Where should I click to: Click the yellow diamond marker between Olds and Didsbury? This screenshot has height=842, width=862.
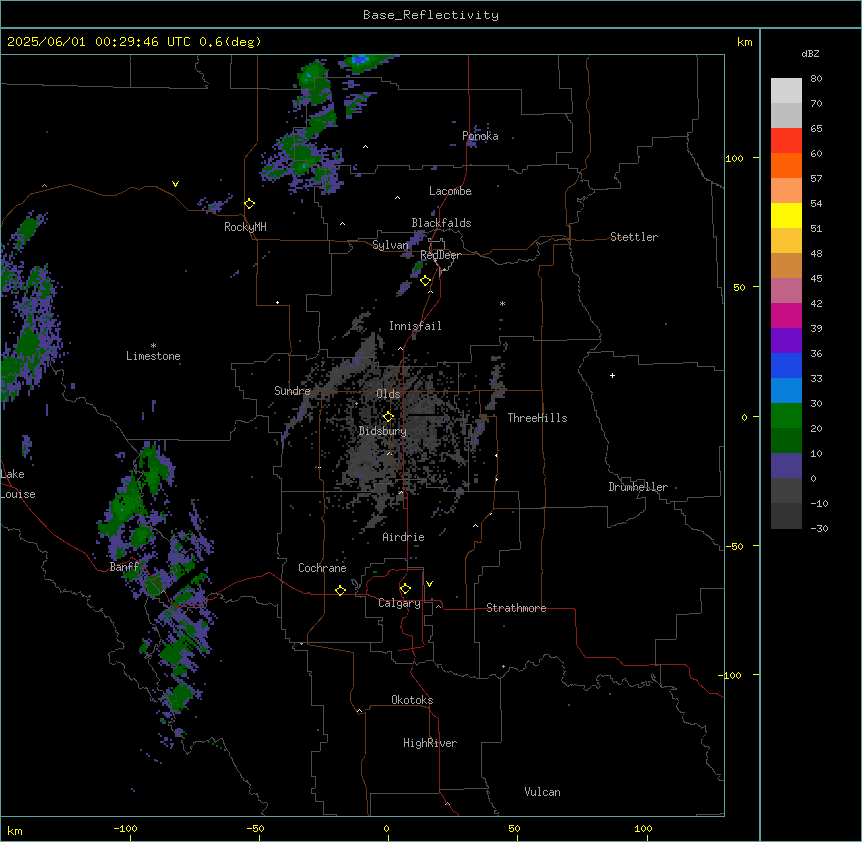(x=389, y=417)
